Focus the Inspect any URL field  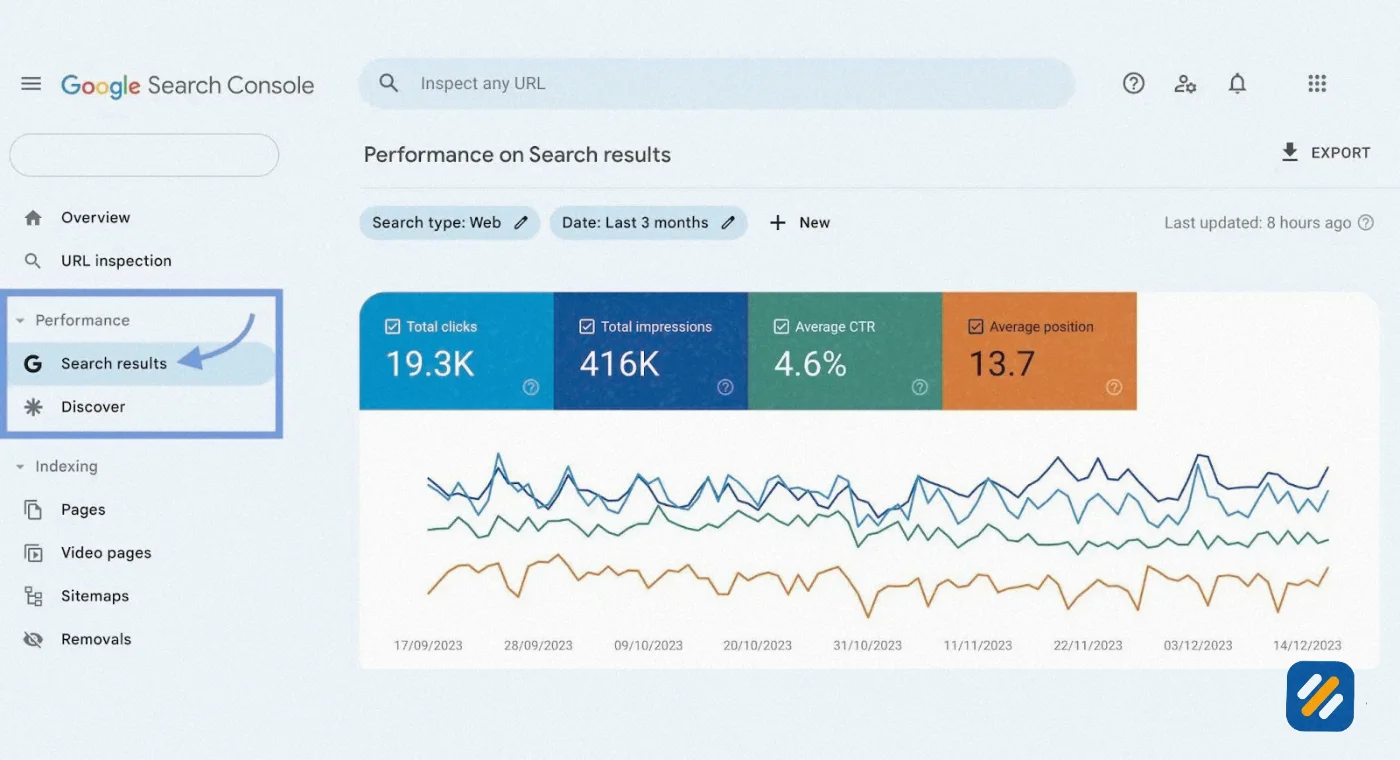716,83
